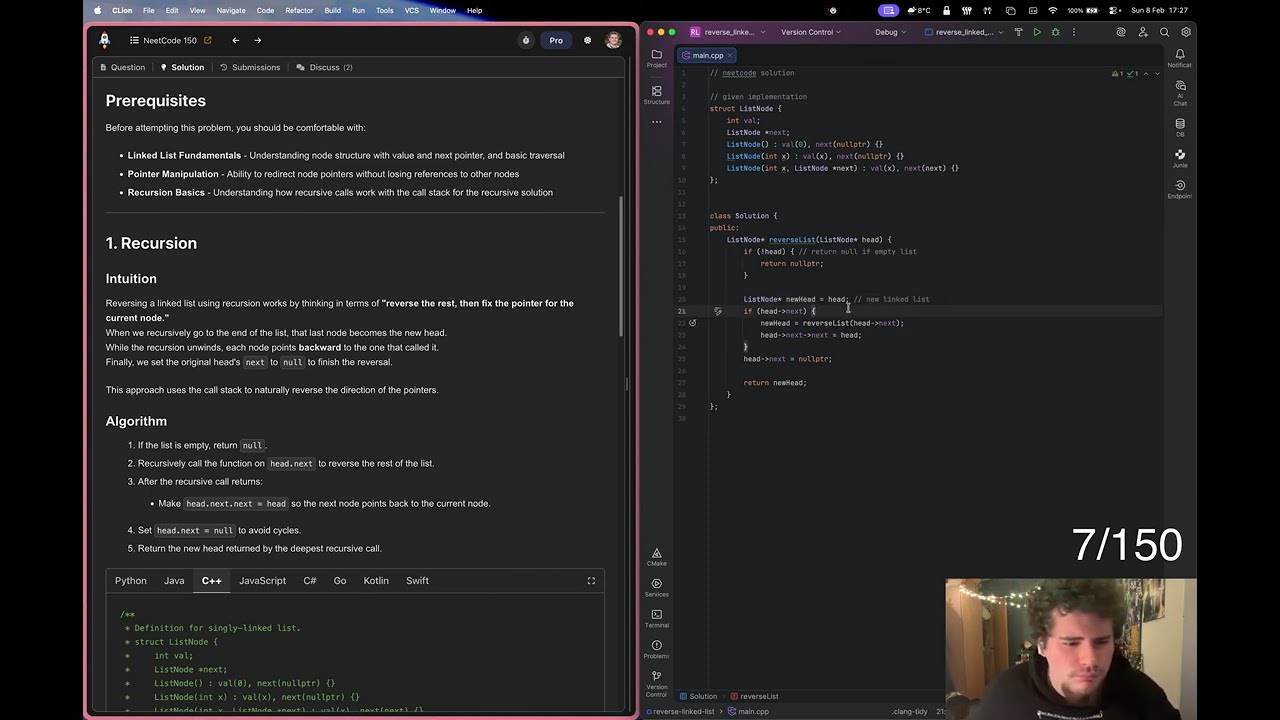
Task: Click the add collaborator (Code With Me) icon
Action: [1143, 32]
